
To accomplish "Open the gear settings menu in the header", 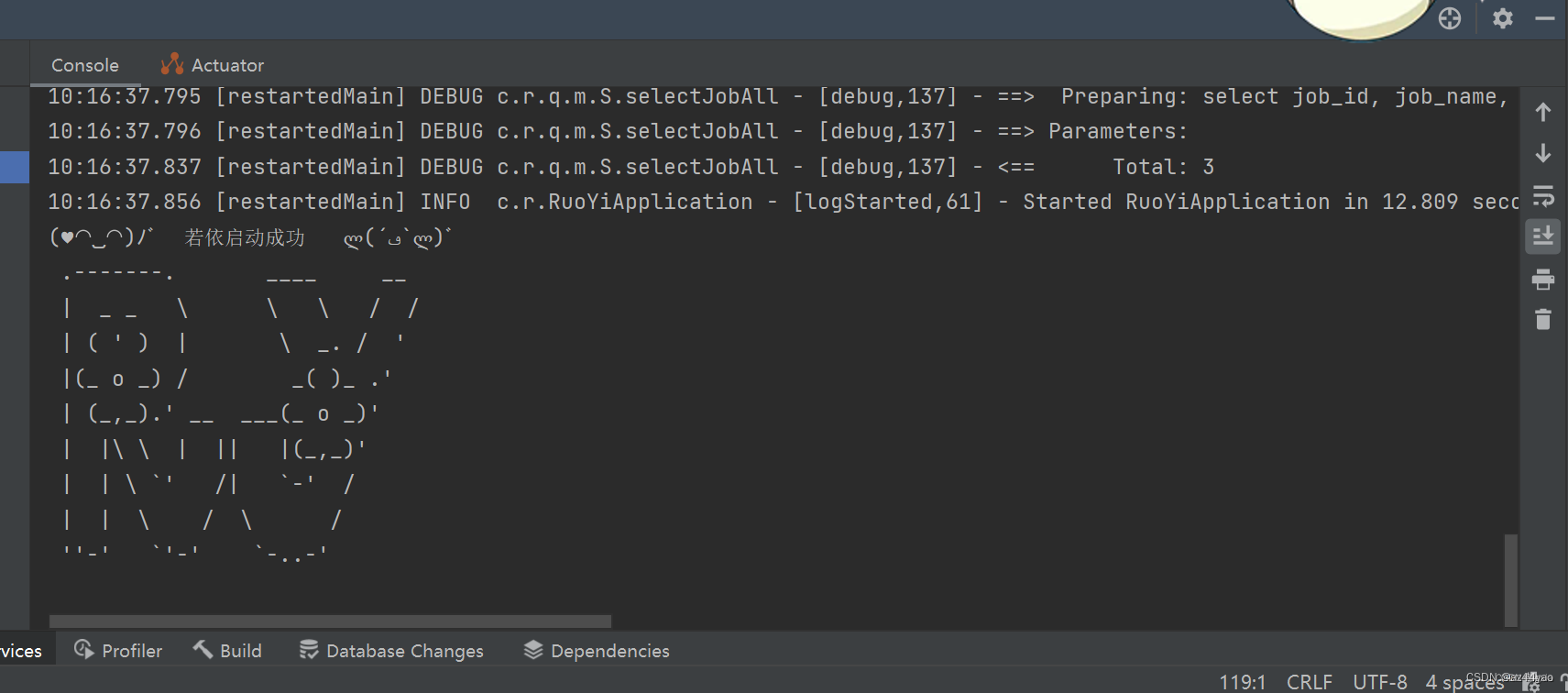I will [1503, 18].
